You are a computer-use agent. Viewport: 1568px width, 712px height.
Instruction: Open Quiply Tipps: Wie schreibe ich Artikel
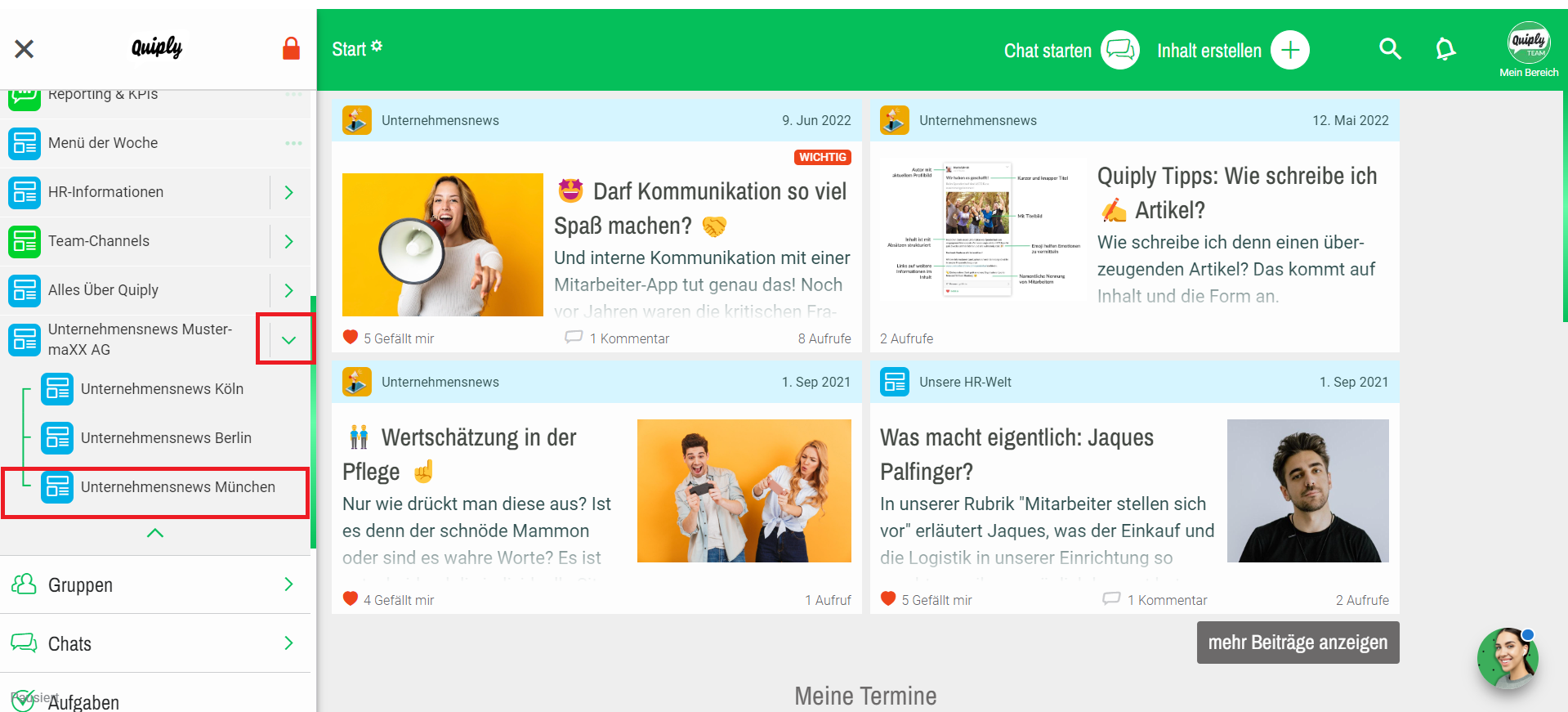click(1237, 193)
